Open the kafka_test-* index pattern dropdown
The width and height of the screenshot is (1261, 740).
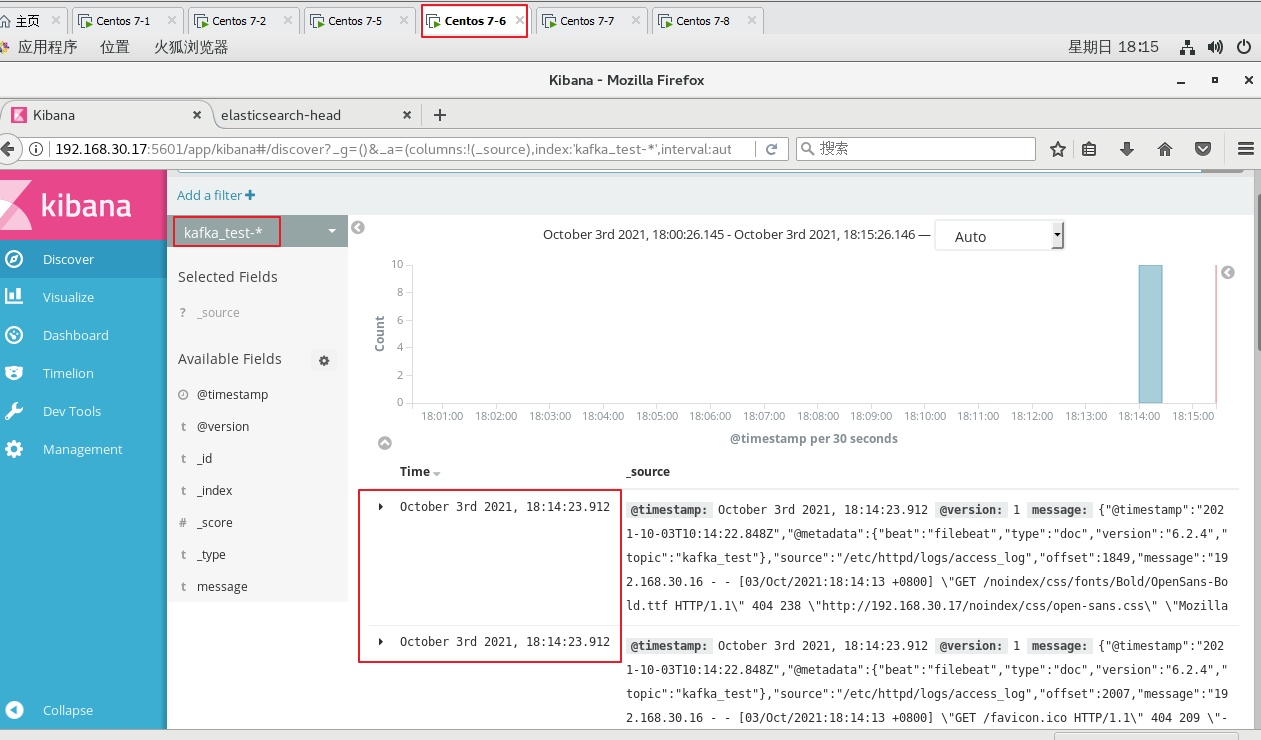[x=258, y=231]
